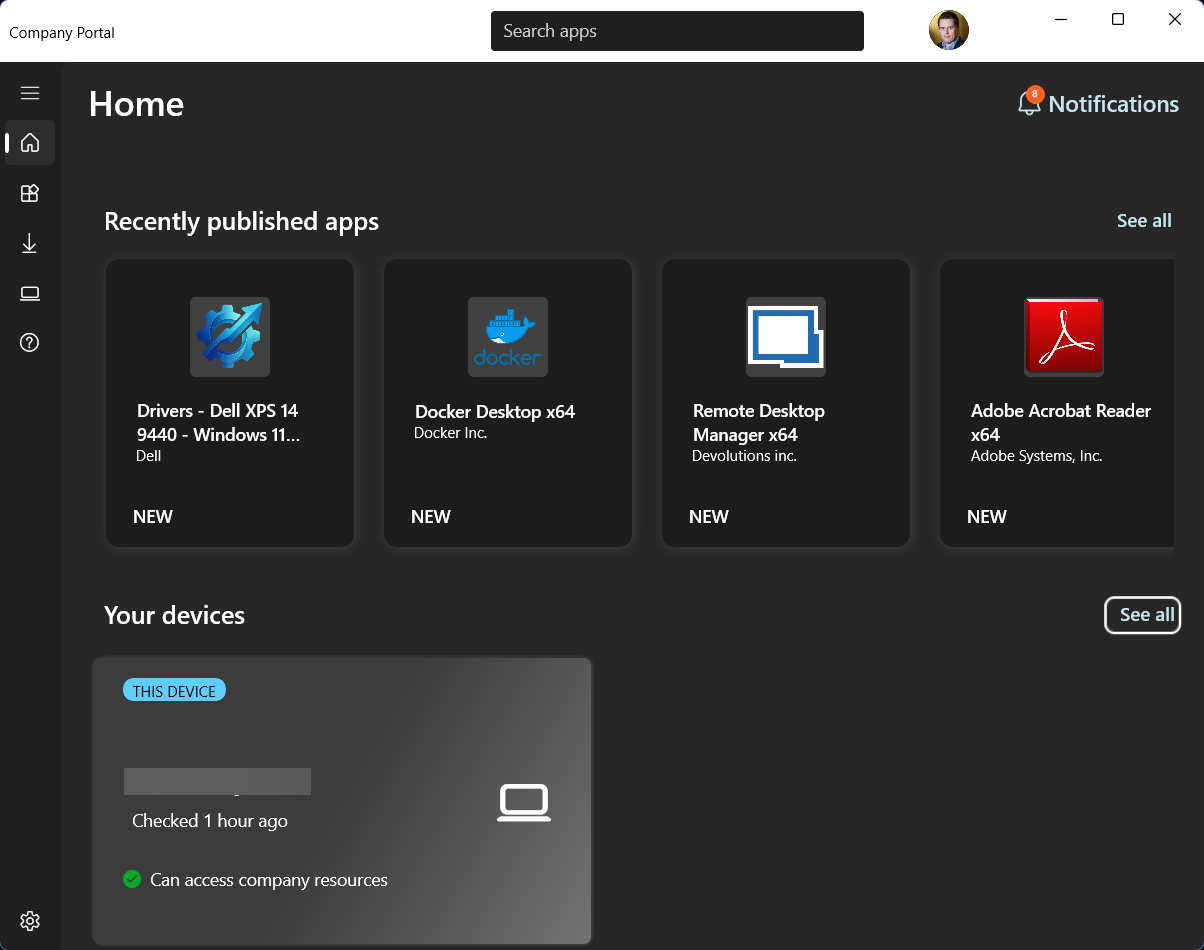See all your devices

[1142, 615]
